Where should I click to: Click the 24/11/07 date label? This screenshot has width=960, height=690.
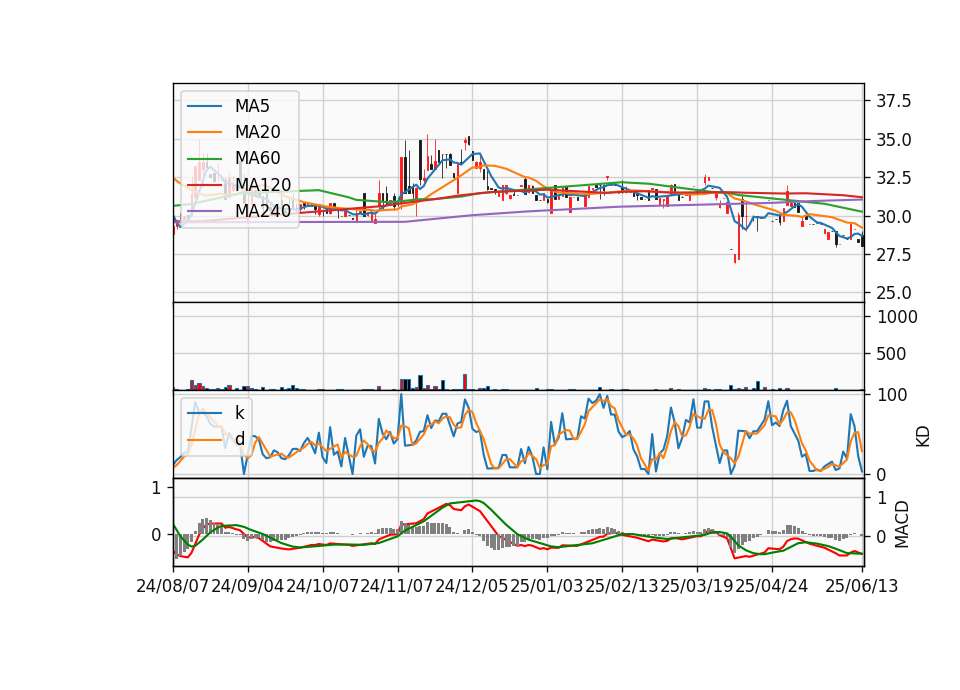click(397, 586)
